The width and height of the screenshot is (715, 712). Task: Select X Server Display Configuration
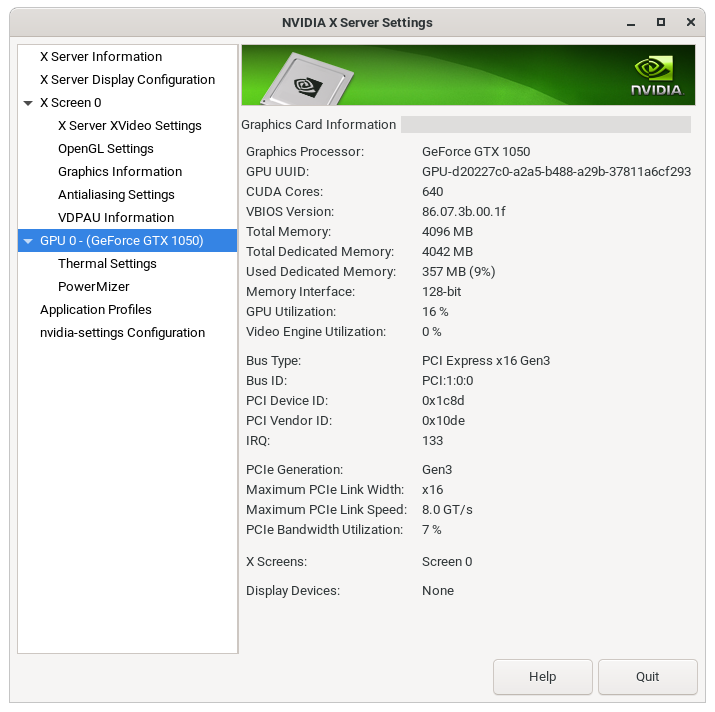[x=127, y=80]
